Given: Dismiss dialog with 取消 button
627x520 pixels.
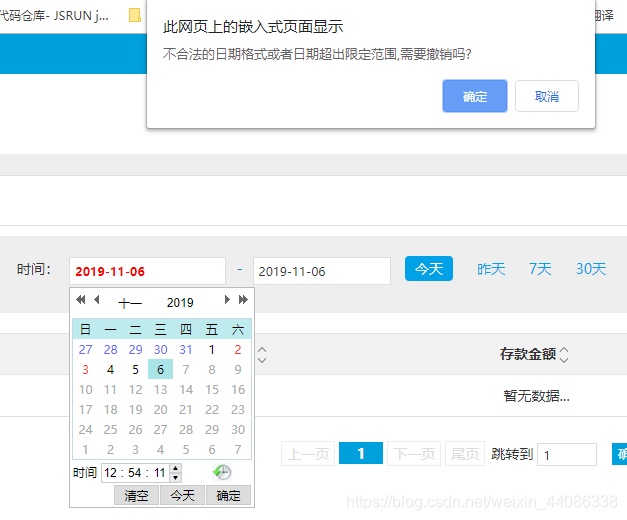Looking at the screenshot, I should pyautogui.click(x=547, y=96).
